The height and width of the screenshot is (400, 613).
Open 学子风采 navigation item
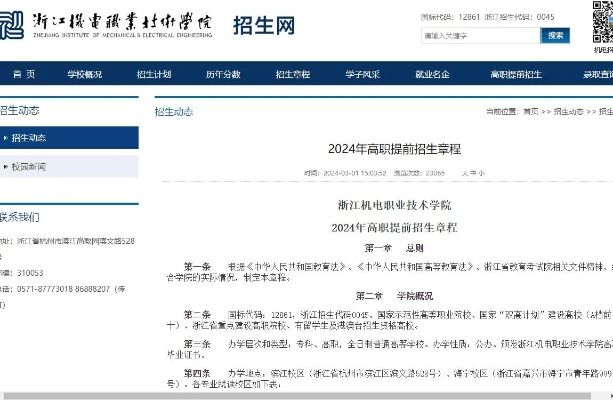point(362,75)
